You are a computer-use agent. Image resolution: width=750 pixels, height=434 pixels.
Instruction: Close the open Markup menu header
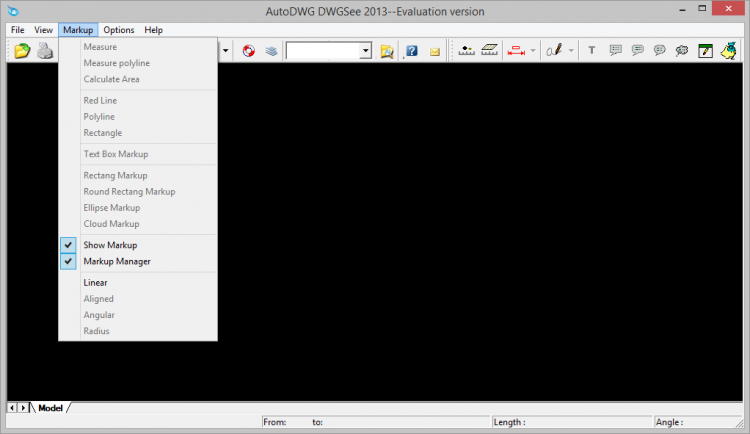(78, 30)
